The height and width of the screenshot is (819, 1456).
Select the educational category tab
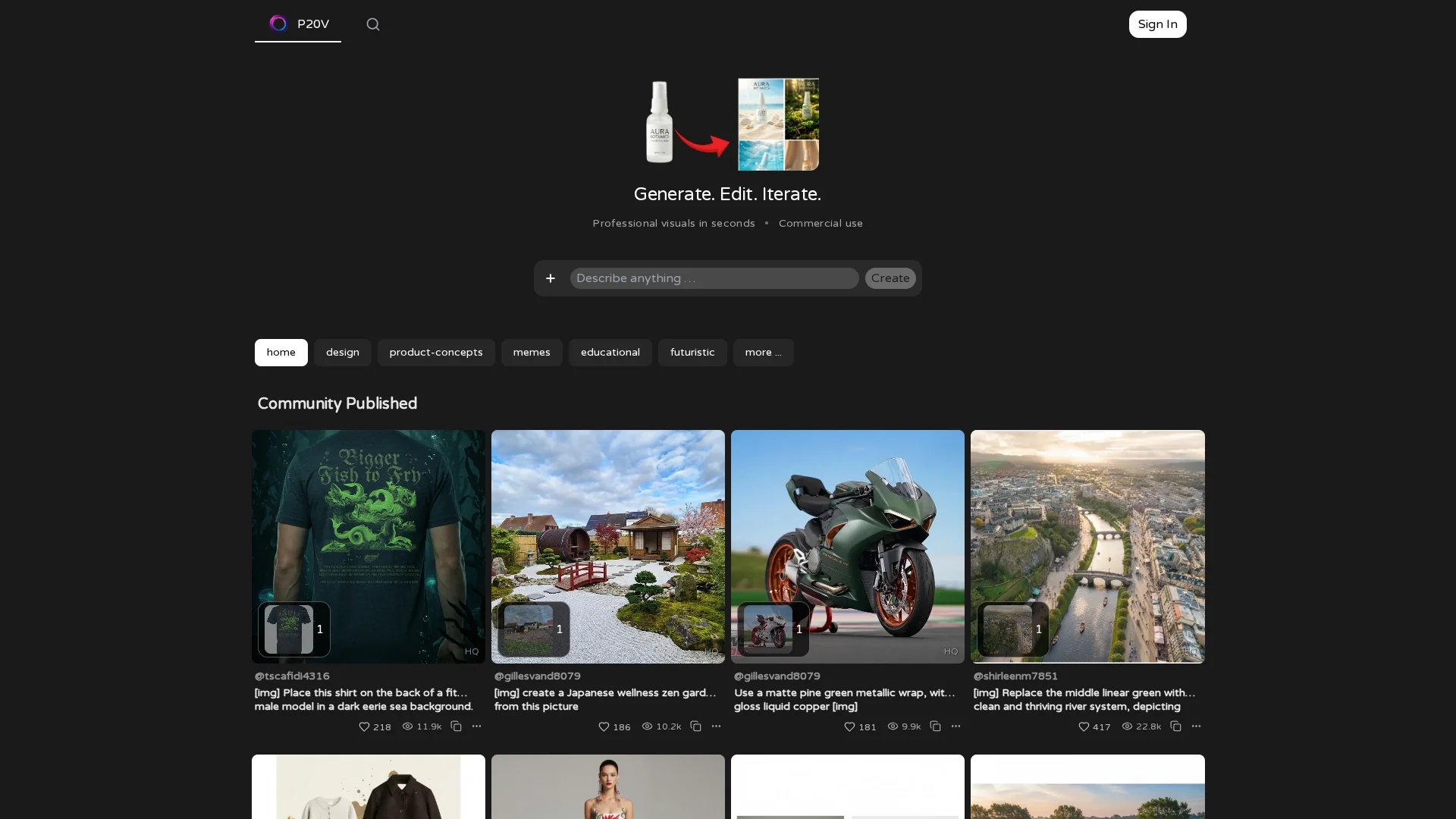[610, 353]
